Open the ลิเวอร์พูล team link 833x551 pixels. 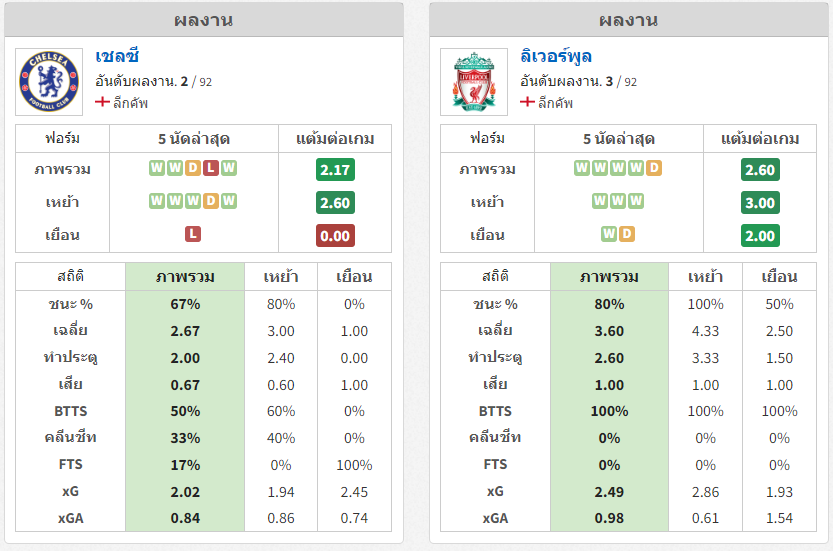pyautogui.click(x=556, y=56)
